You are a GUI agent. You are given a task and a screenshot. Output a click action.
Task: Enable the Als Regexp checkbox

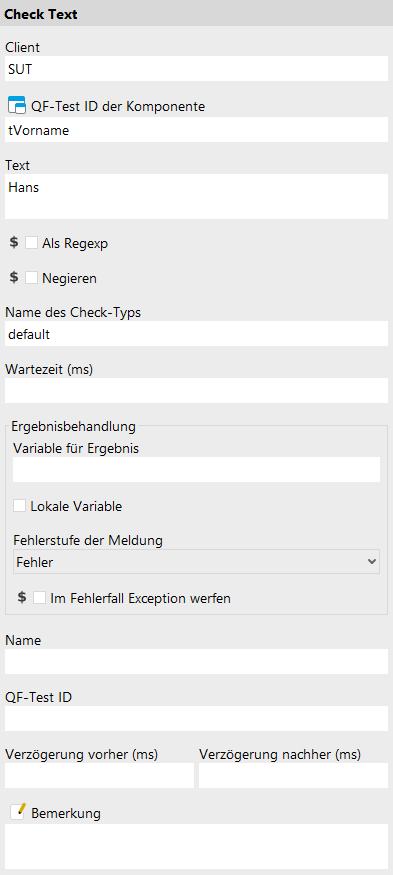point(32,243)
